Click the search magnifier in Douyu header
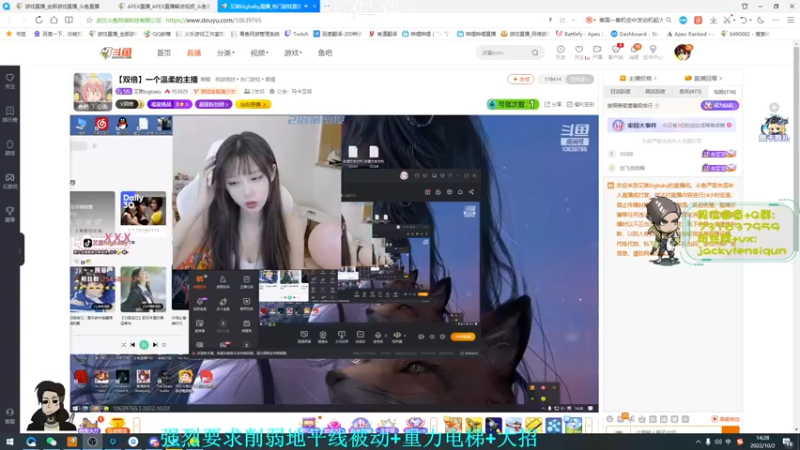 535,53
